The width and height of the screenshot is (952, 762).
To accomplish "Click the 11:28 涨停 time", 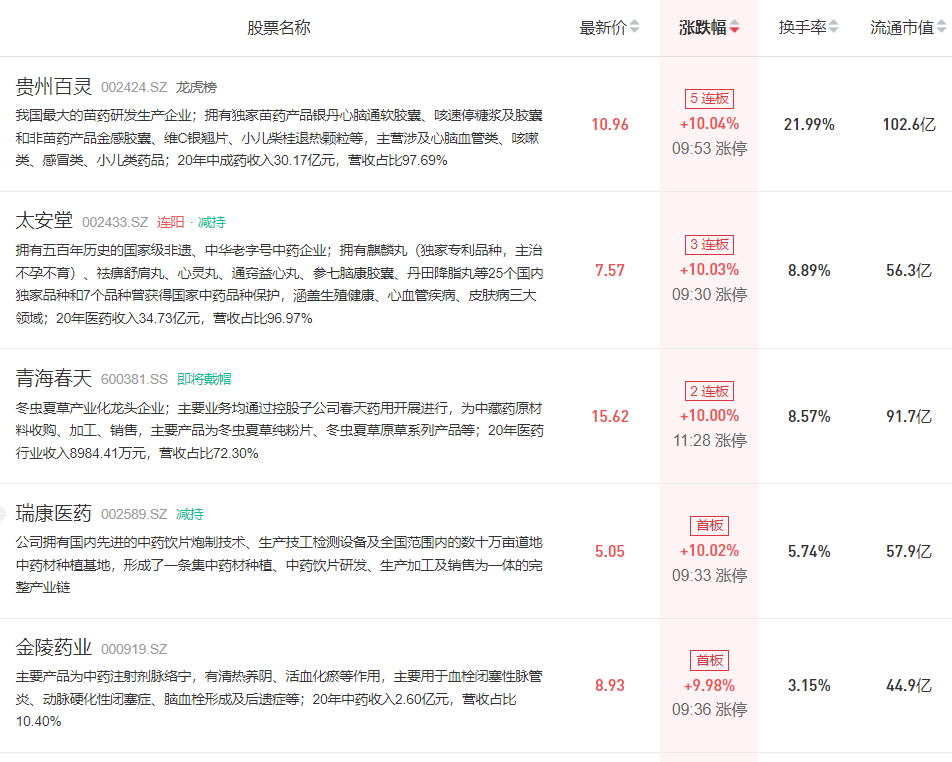I will click(709, 440).
